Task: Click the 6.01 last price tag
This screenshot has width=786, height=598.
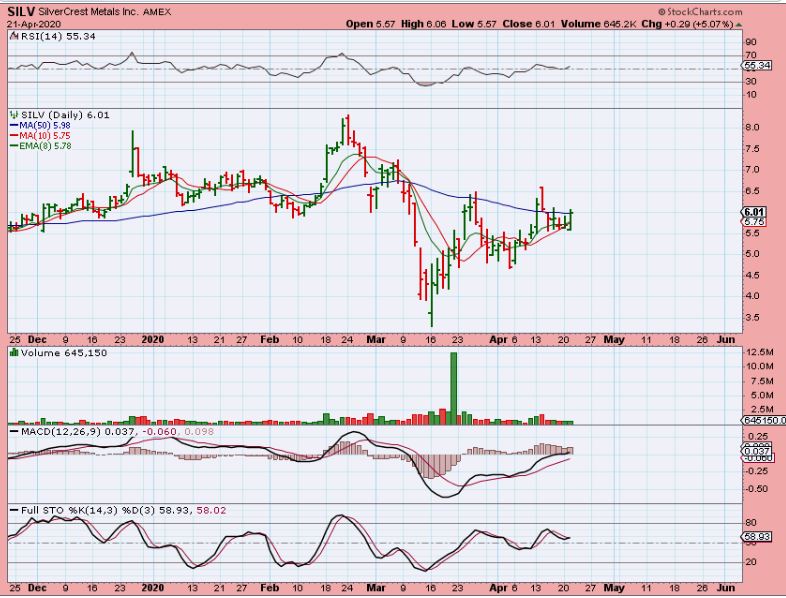Action: (755, 212)
